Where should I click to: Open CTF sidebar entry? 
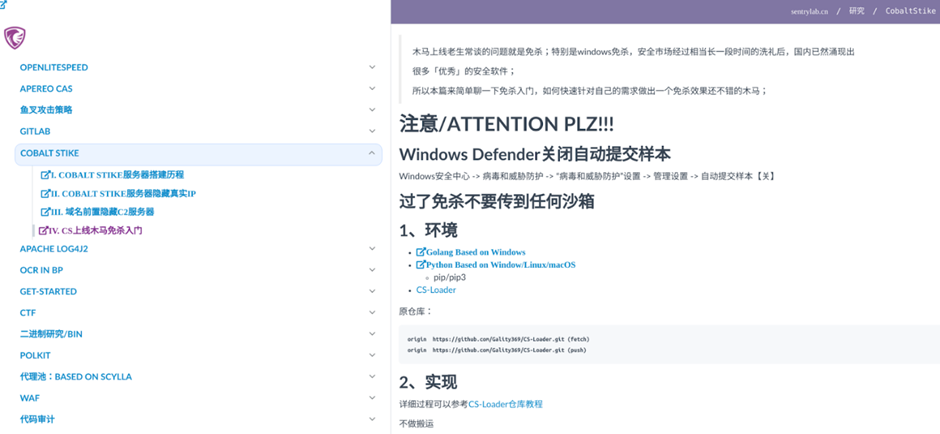coord(28,313)
